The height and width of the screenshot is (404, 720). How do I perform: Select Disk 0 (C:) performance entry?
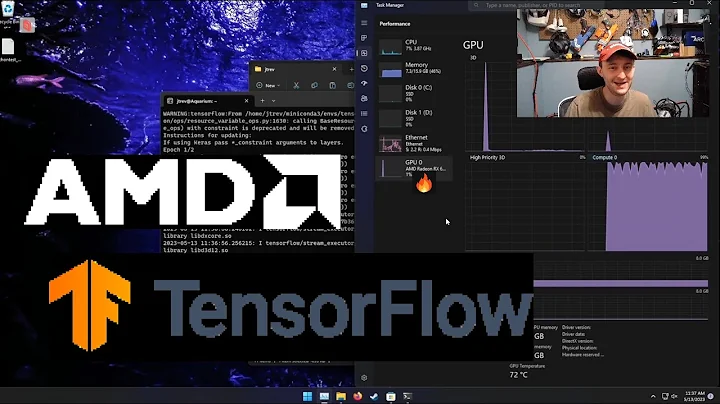[x=414, y=93]
